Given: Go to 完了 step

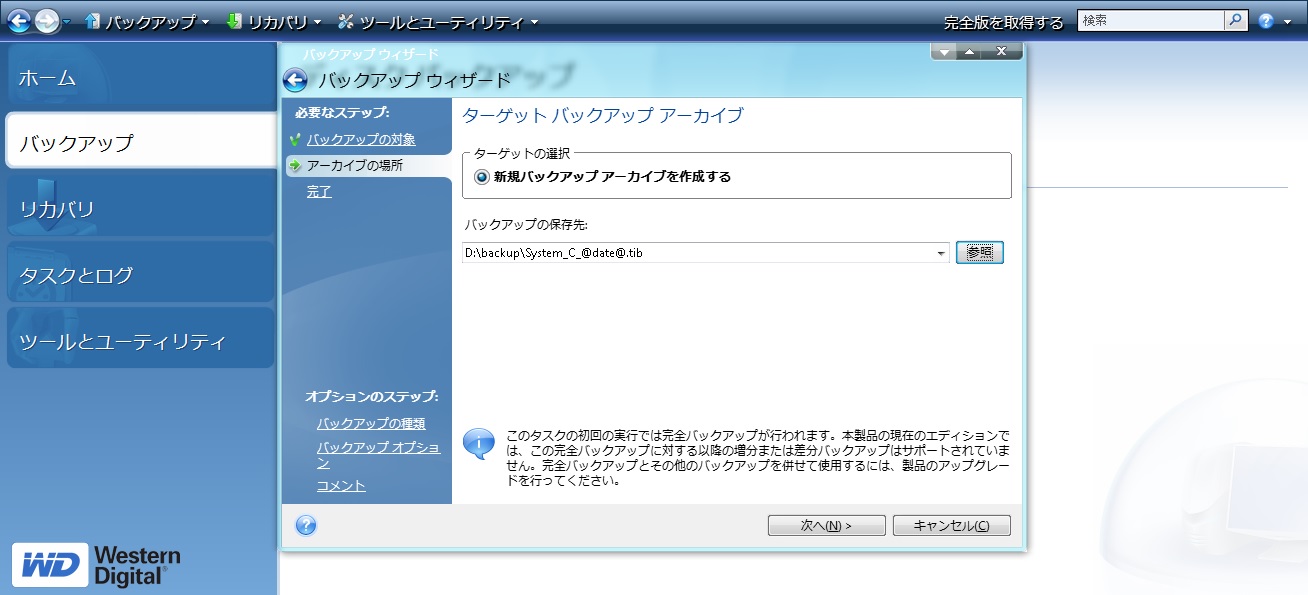Looking at the screenshot, I should coord(319,191).
